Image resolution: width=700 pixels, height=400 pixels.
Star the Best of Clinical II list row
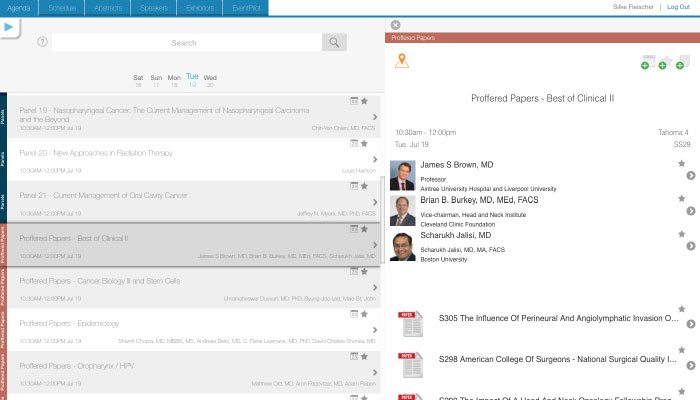point(364,229)
